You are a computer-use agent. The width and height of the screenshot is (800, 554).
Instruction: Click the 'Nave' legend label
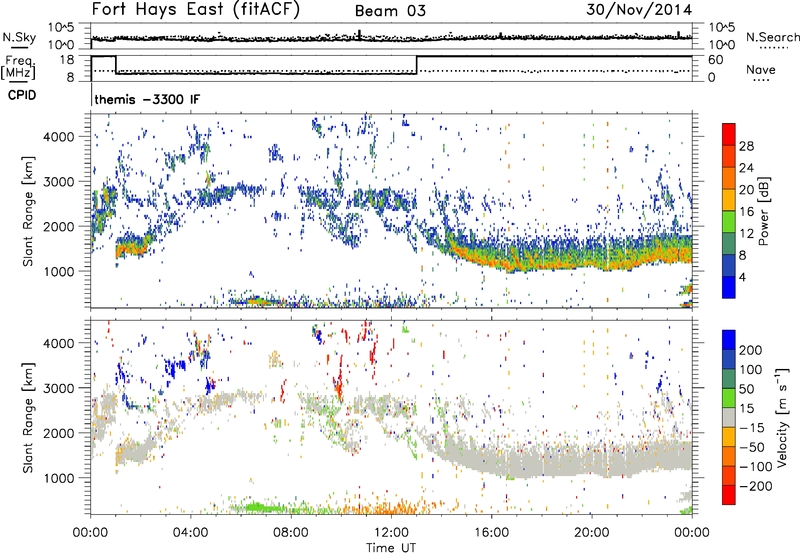(x=761, y=69)
